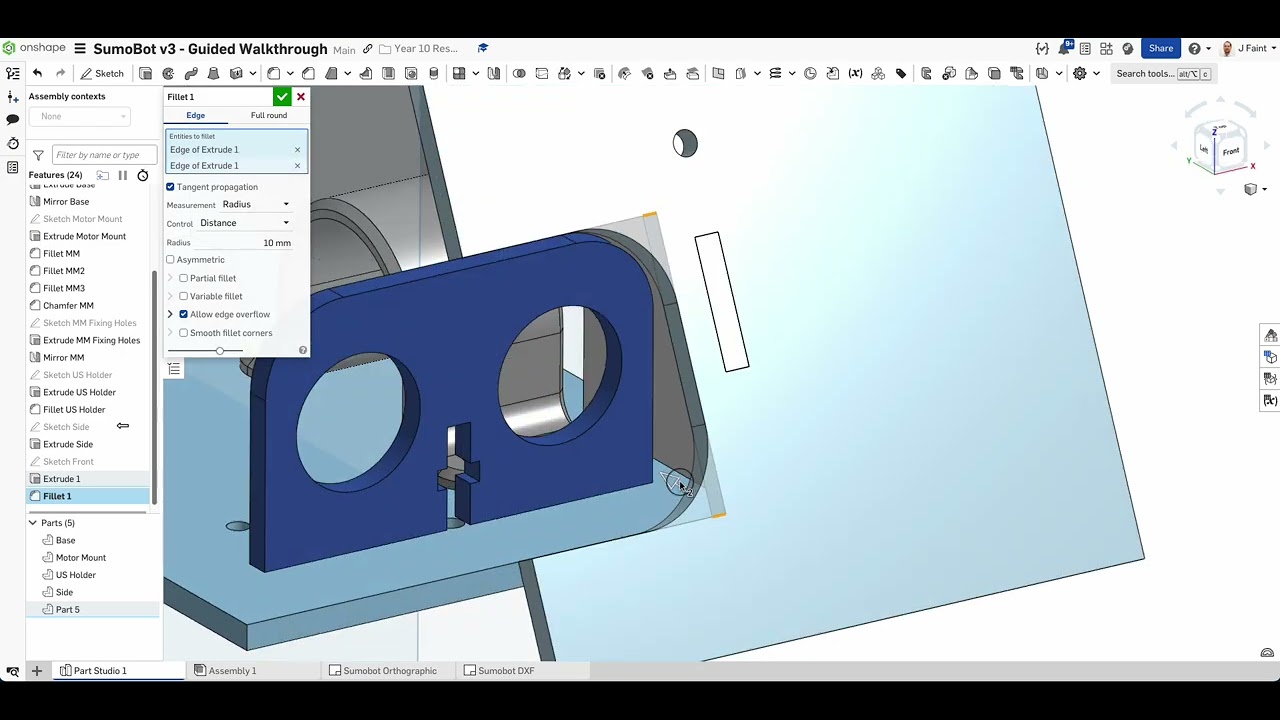Click the Sketch tool button
Viewport: 1280px width, 720px height.
(102, 73)
